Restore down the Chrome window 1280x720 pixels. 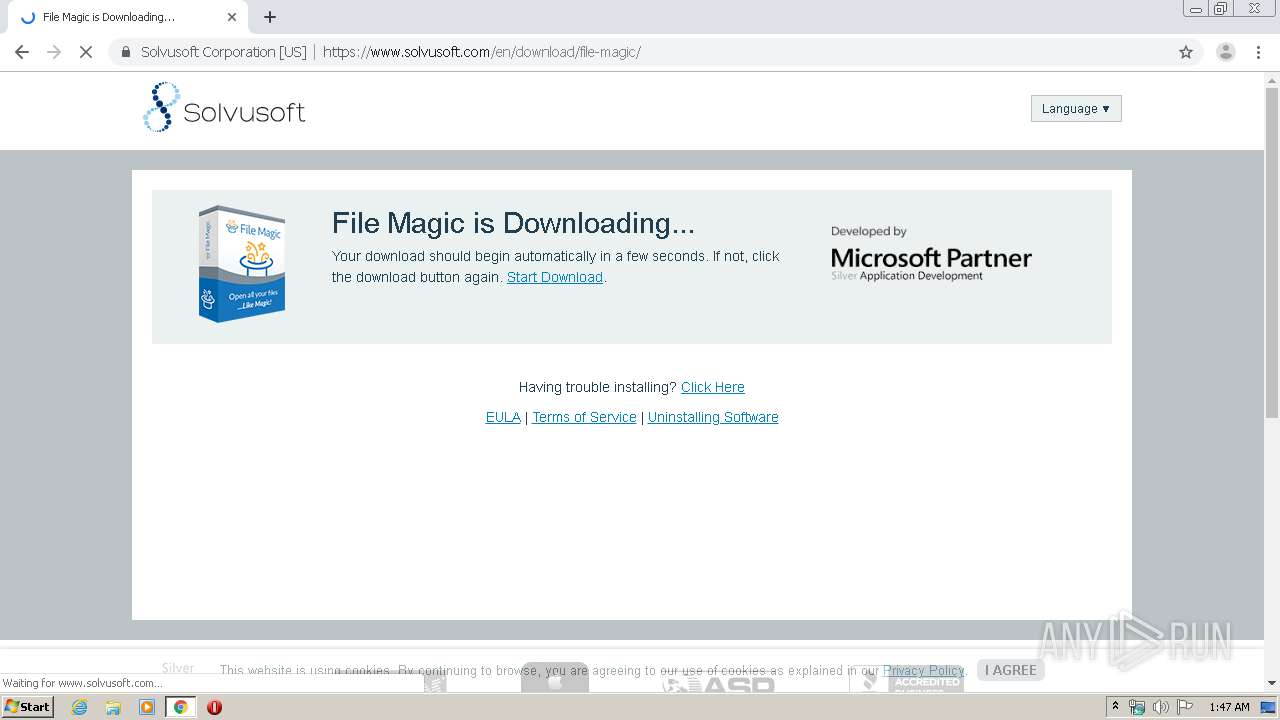pos(1220,9)
